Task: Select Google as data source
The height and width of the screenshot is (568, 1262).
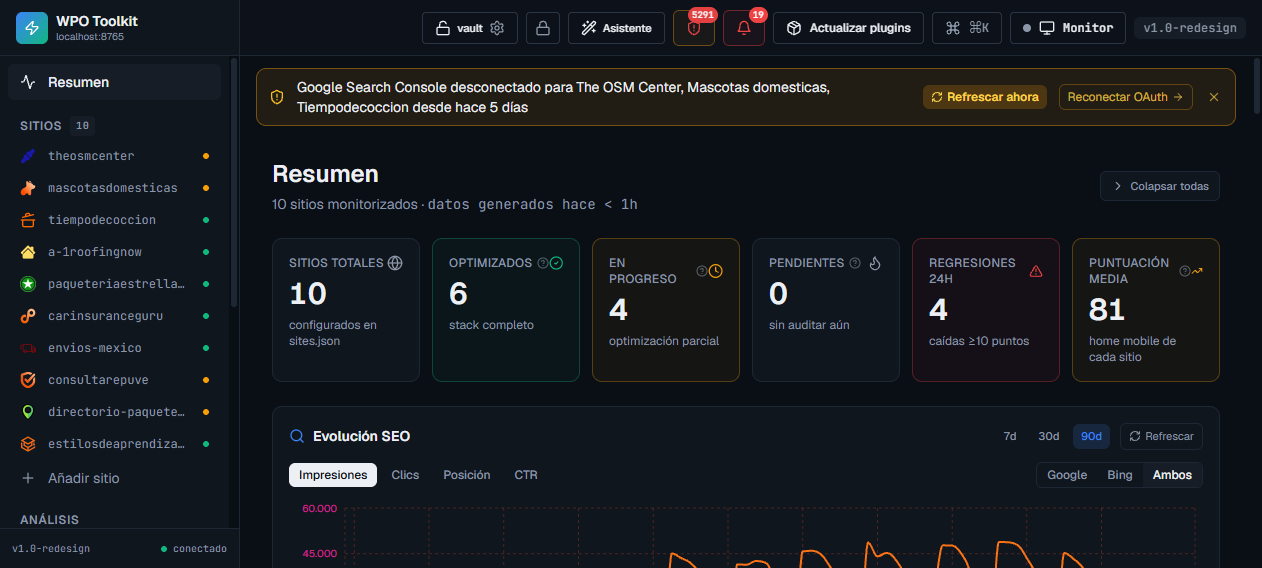Action: click(1067, 475)
